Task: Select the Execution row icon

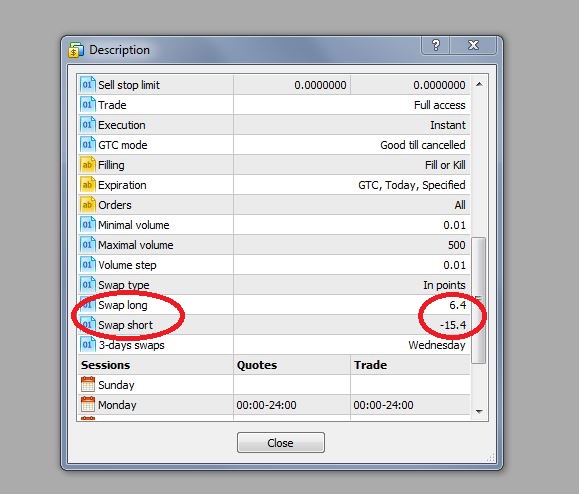Action: [88, 124]
